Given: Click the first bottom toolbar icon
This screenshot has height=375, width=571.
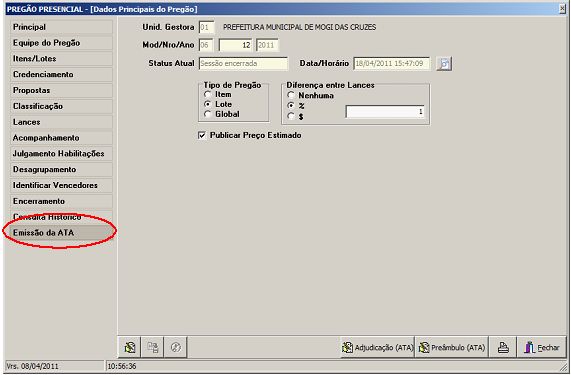Looking at the screenshot, I should point(130,347).
